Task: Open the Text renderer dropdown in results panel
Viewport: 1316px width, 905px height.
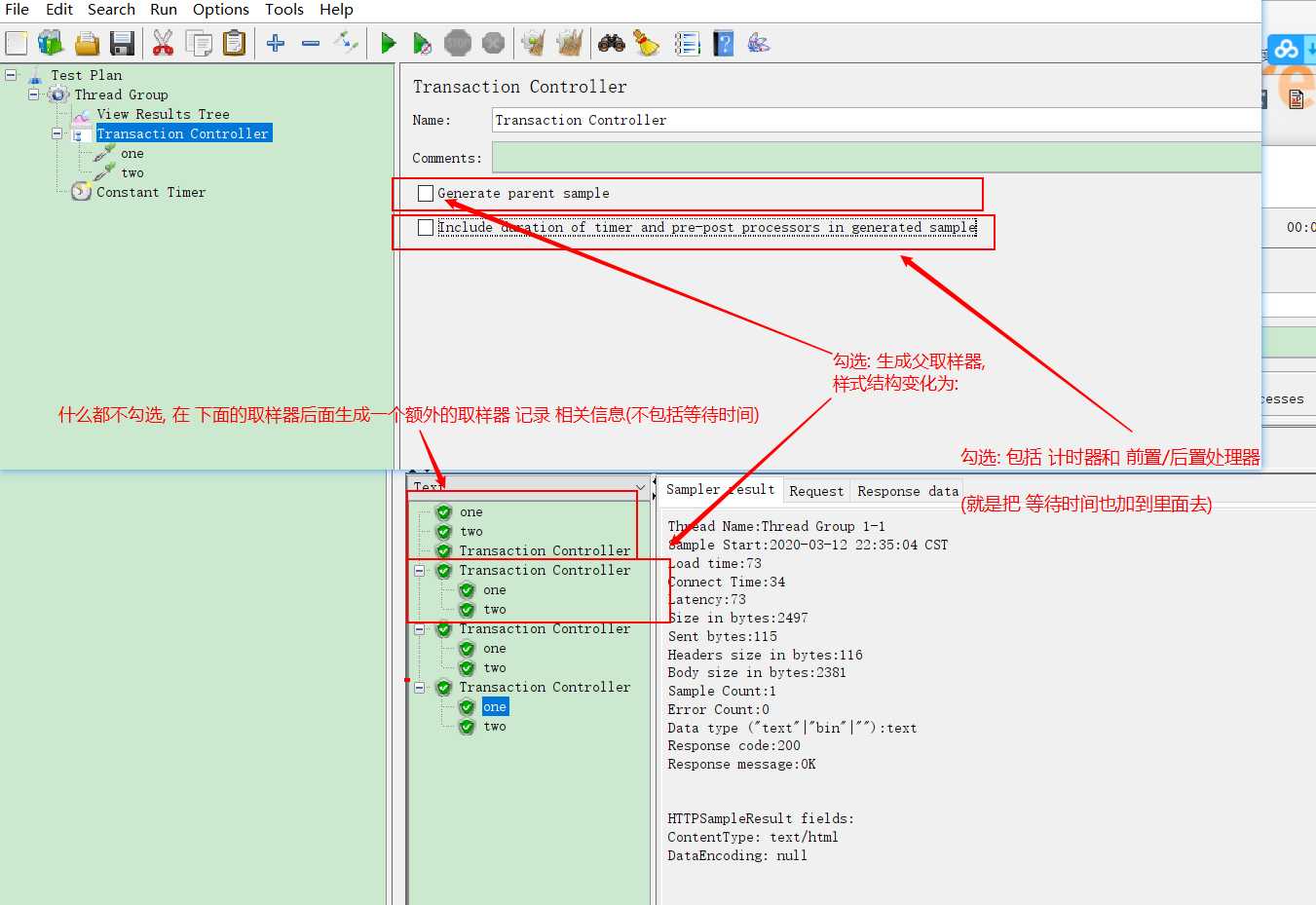Action: click(640, 487)
